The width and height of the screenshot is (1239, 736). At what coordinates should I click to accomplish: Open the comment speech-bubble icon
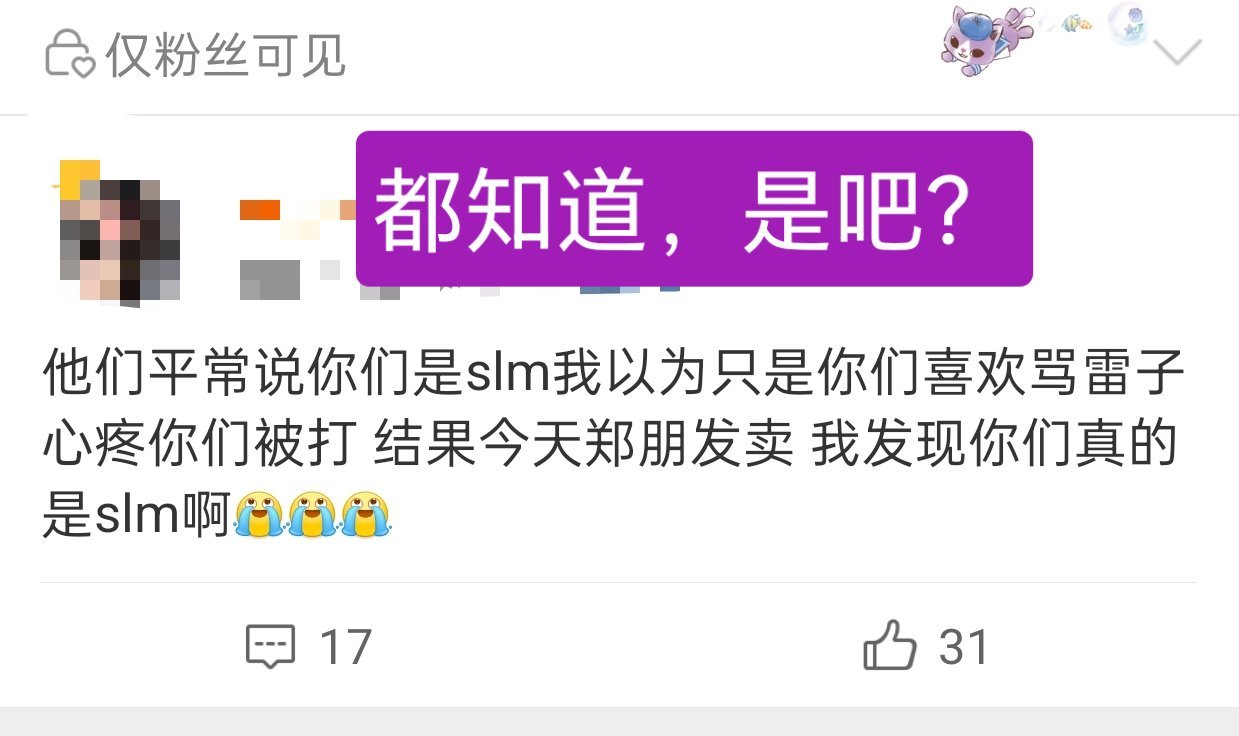pyautogui.click(x=271, y=647)
